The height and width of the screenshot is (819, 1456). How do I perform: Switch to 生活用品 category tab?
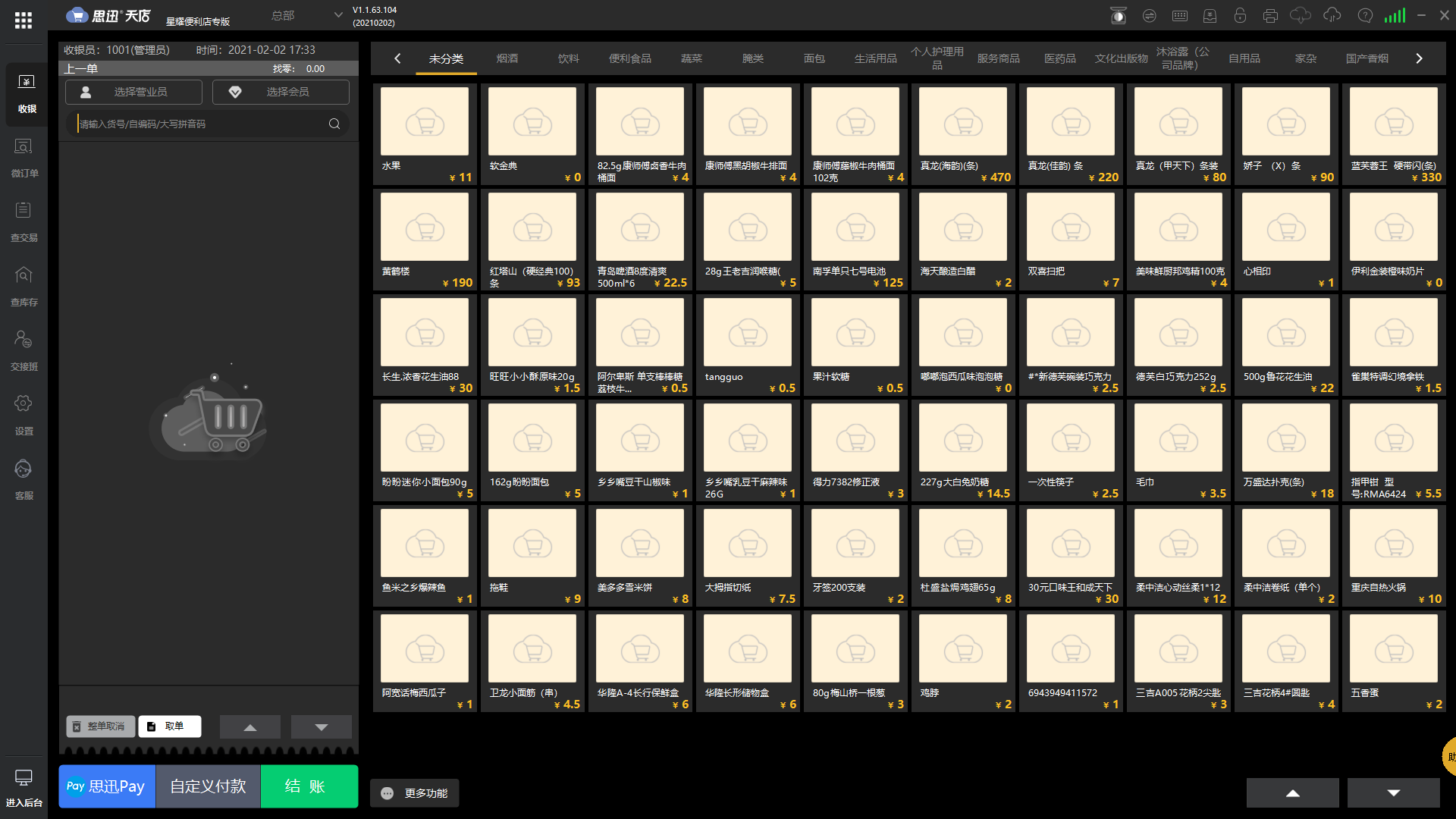coord(876,58)
